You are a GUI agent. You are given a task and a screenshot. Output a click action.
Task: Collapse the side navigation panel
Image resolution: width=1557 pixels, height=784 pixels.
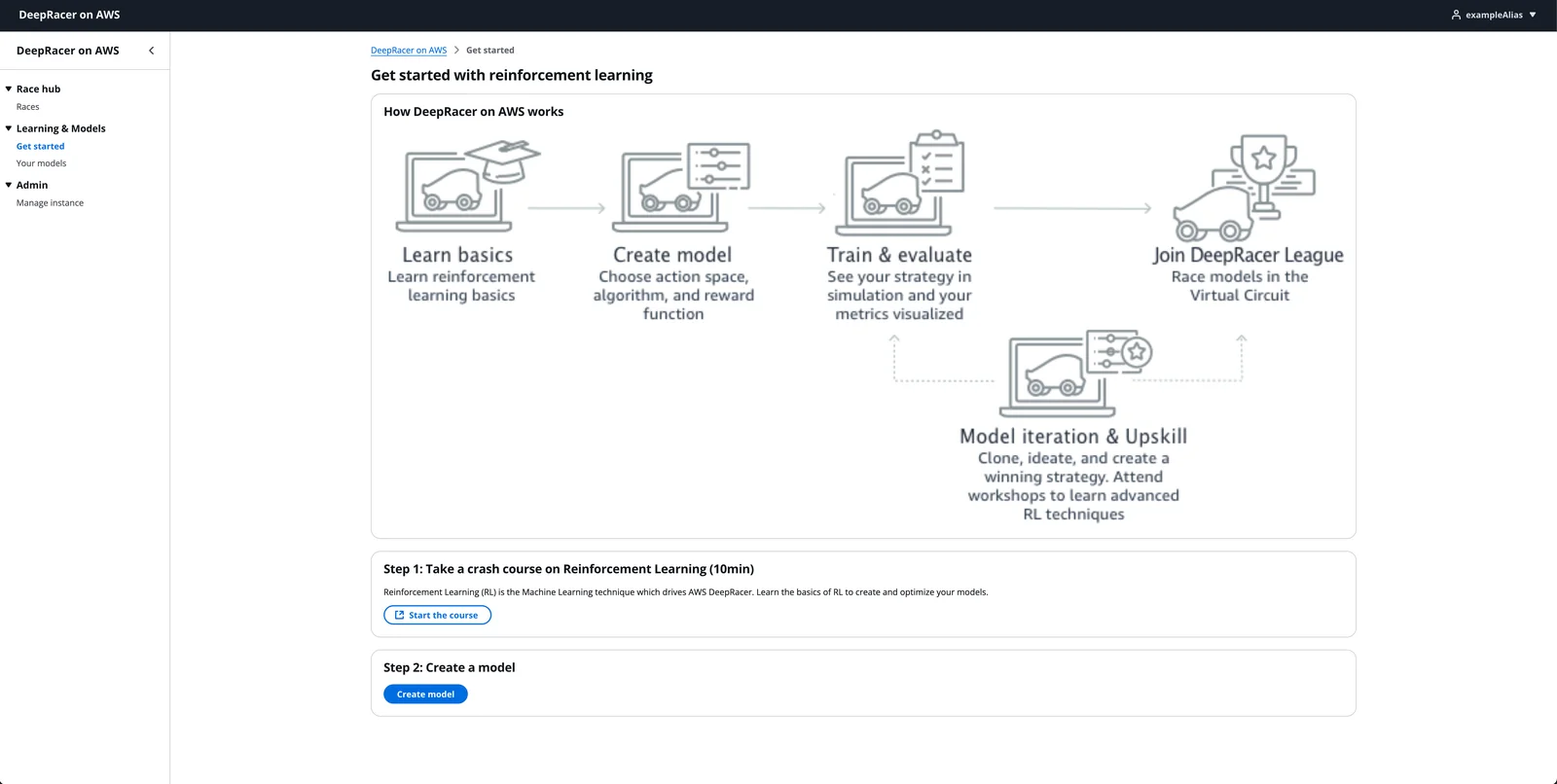(x=151, y=51)
